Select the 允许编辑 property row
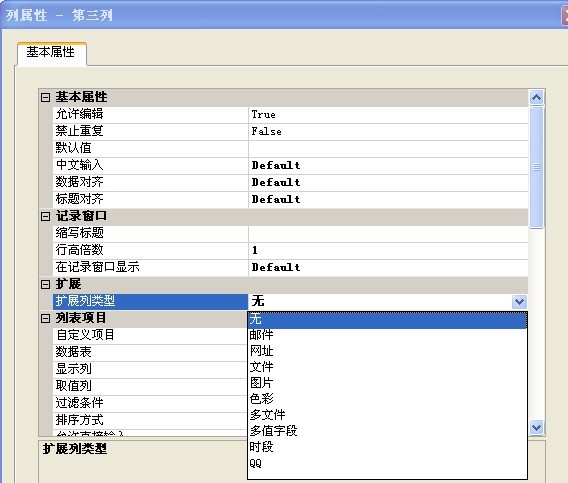This screenshot has width=568, height=483. 290,114
